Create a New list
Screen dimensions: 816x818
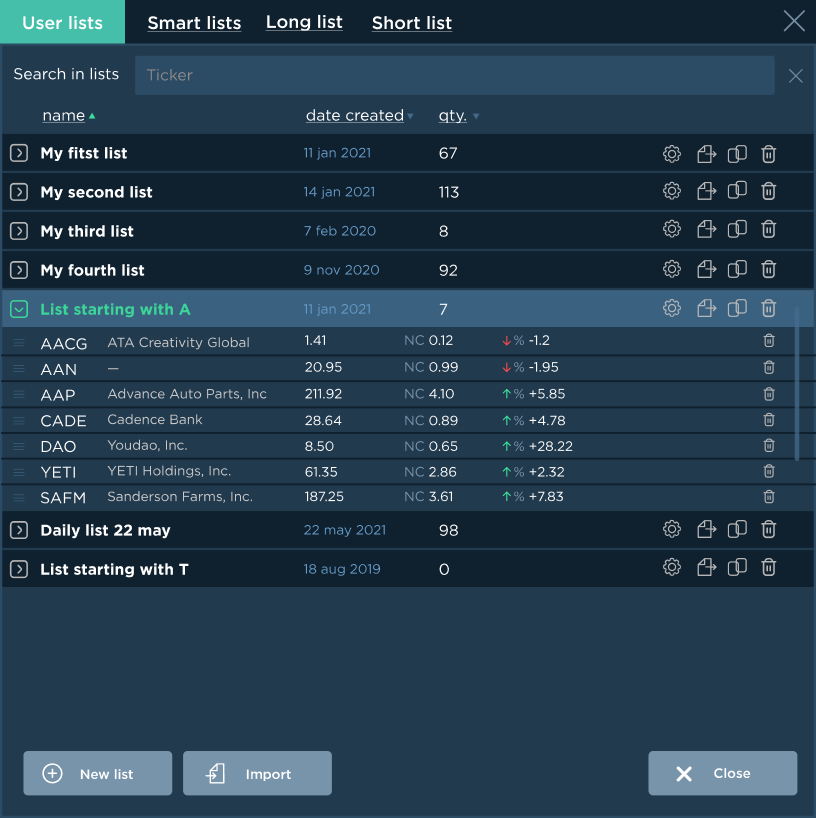point(98,774)
